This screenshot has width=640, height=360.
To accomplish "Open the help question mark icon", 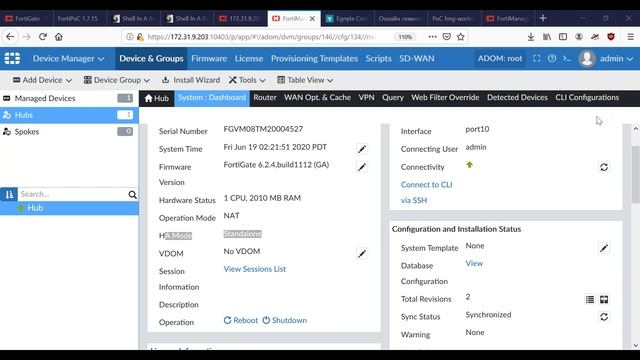I will coord(552,58).
